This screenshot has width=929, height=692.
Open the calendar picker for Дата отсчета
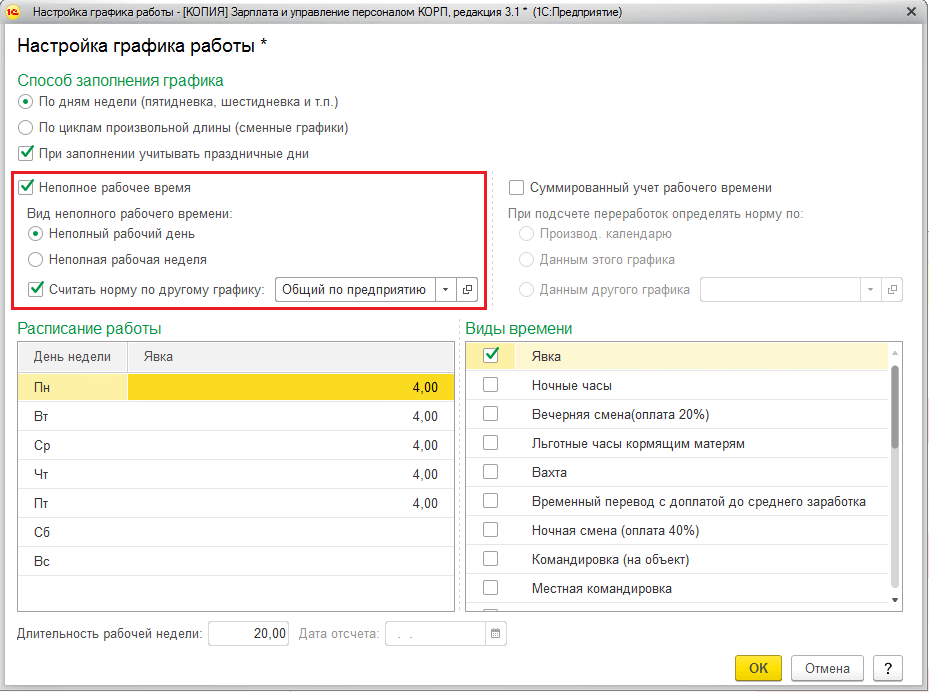[495, 633]
